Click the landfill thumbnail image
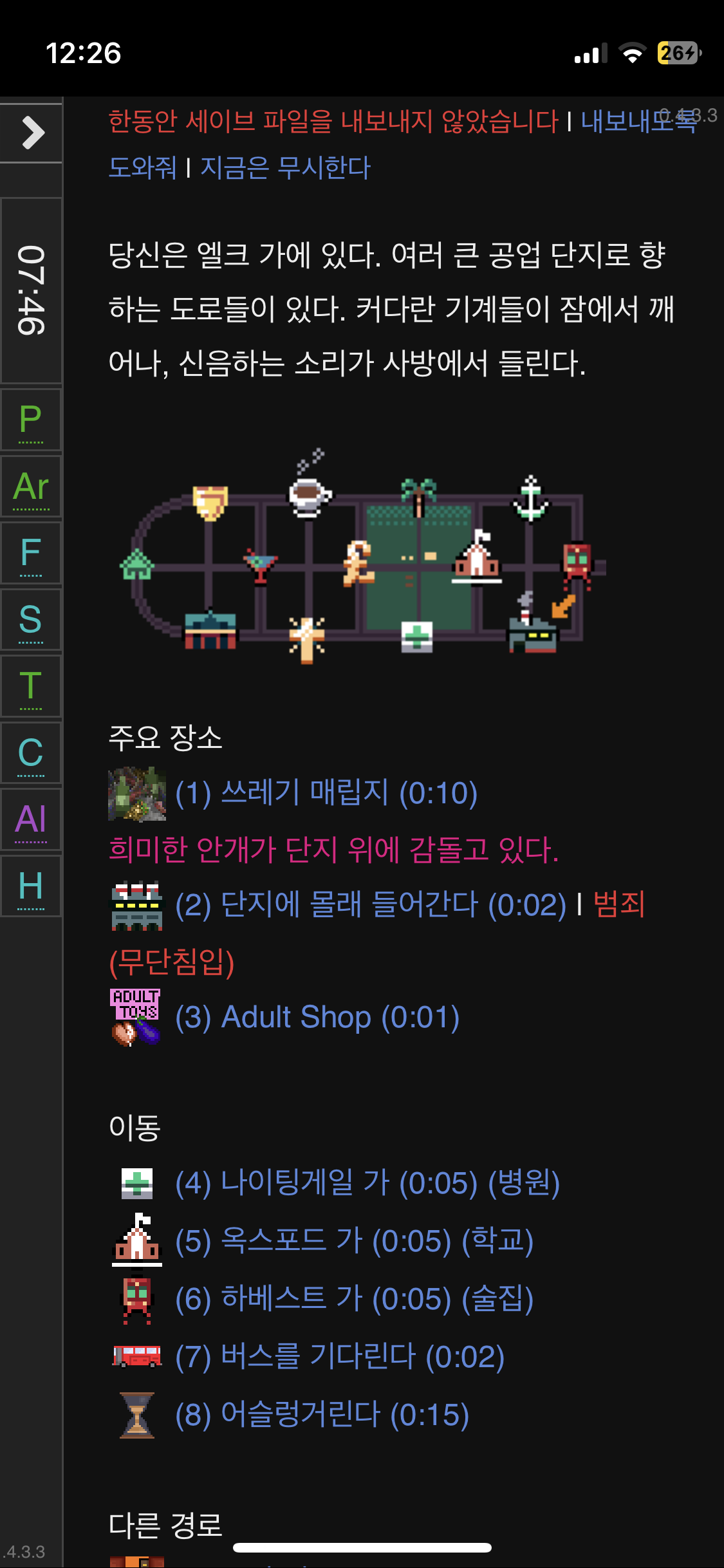 137,794
